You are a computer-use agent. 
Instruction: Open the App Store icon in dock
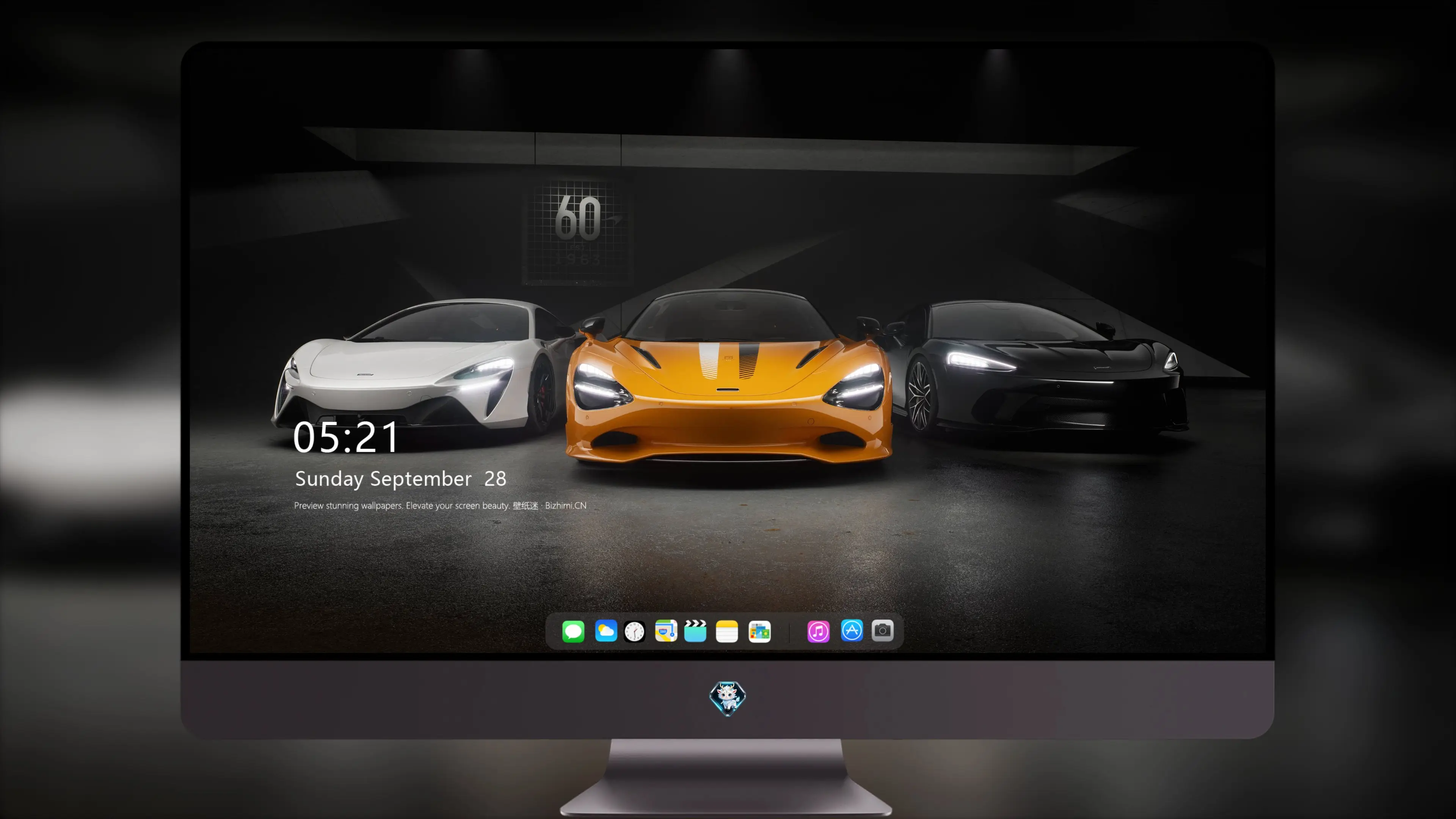pos(852,631)
